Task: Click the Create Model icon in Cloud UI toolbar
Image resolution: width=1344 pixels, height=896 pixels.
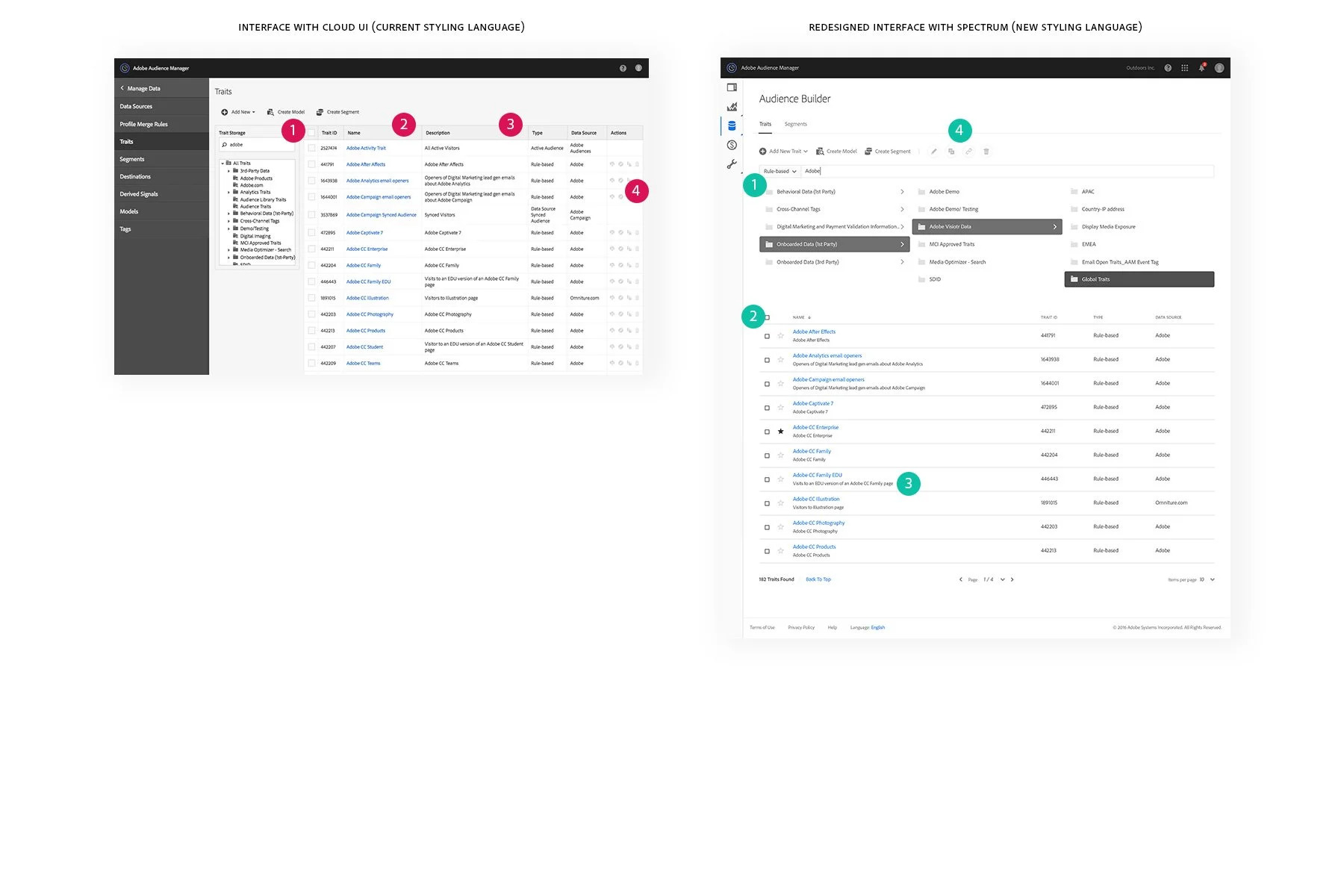Action: [270, 112]
